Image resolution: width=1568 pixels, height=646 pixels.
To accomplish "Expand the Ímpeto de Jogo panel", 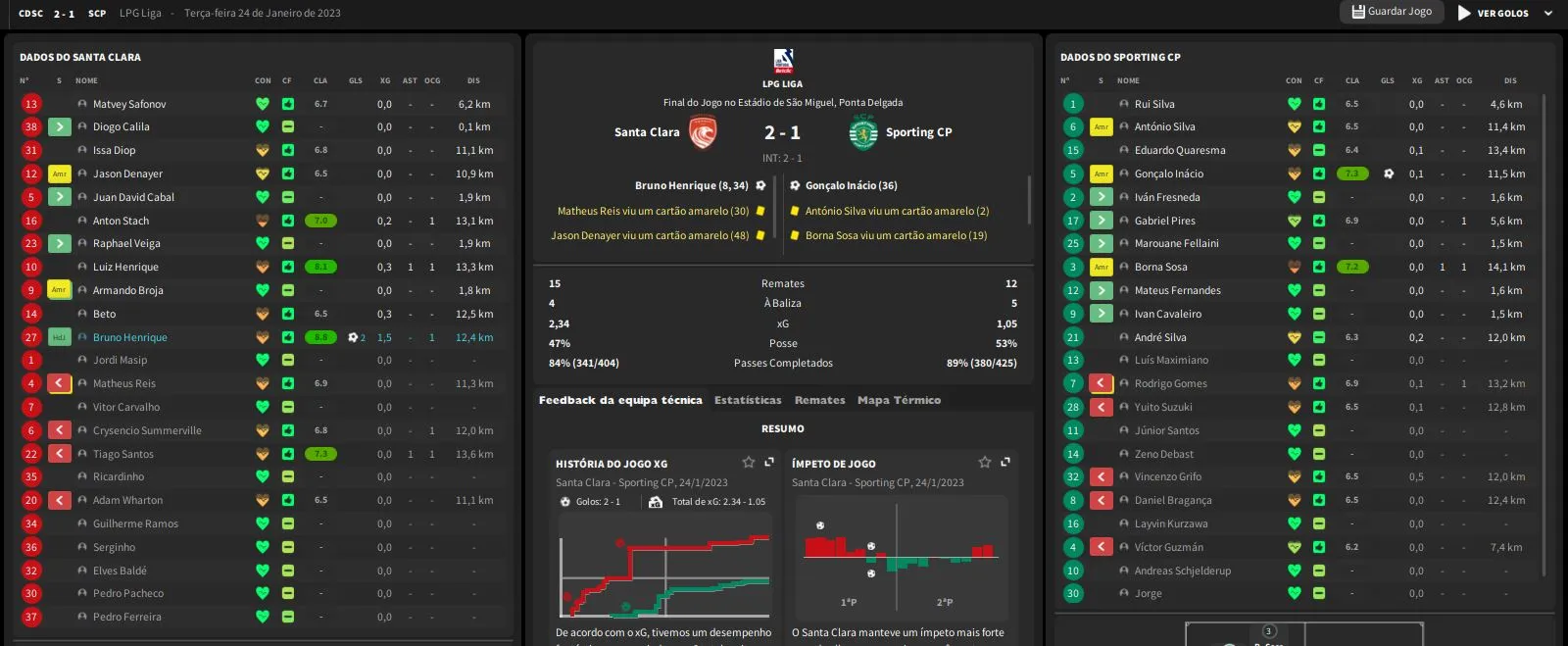I will (1005, 463).
